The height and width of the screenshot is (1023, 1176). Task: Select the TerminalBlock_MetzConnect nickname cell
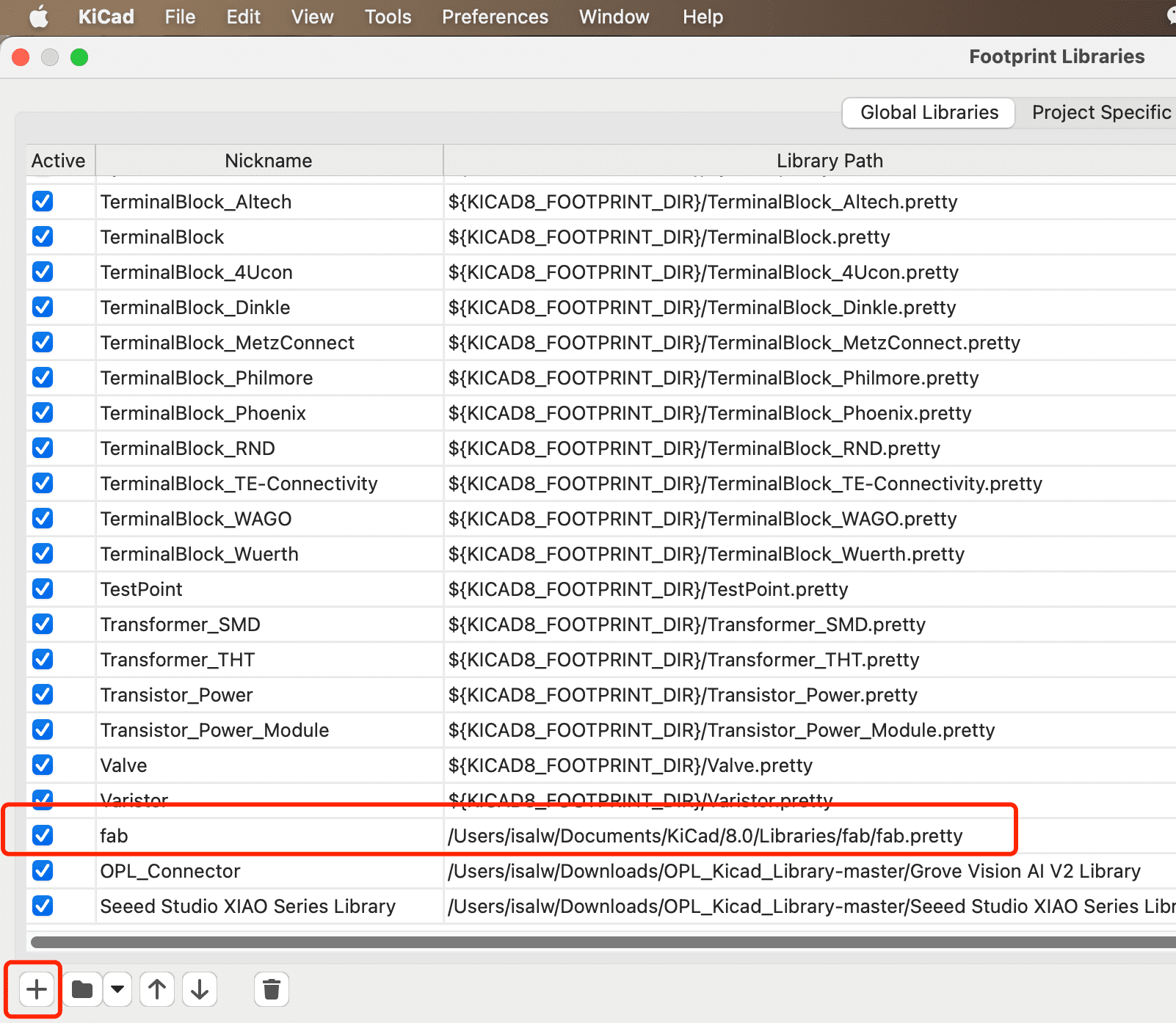point(269,342)
